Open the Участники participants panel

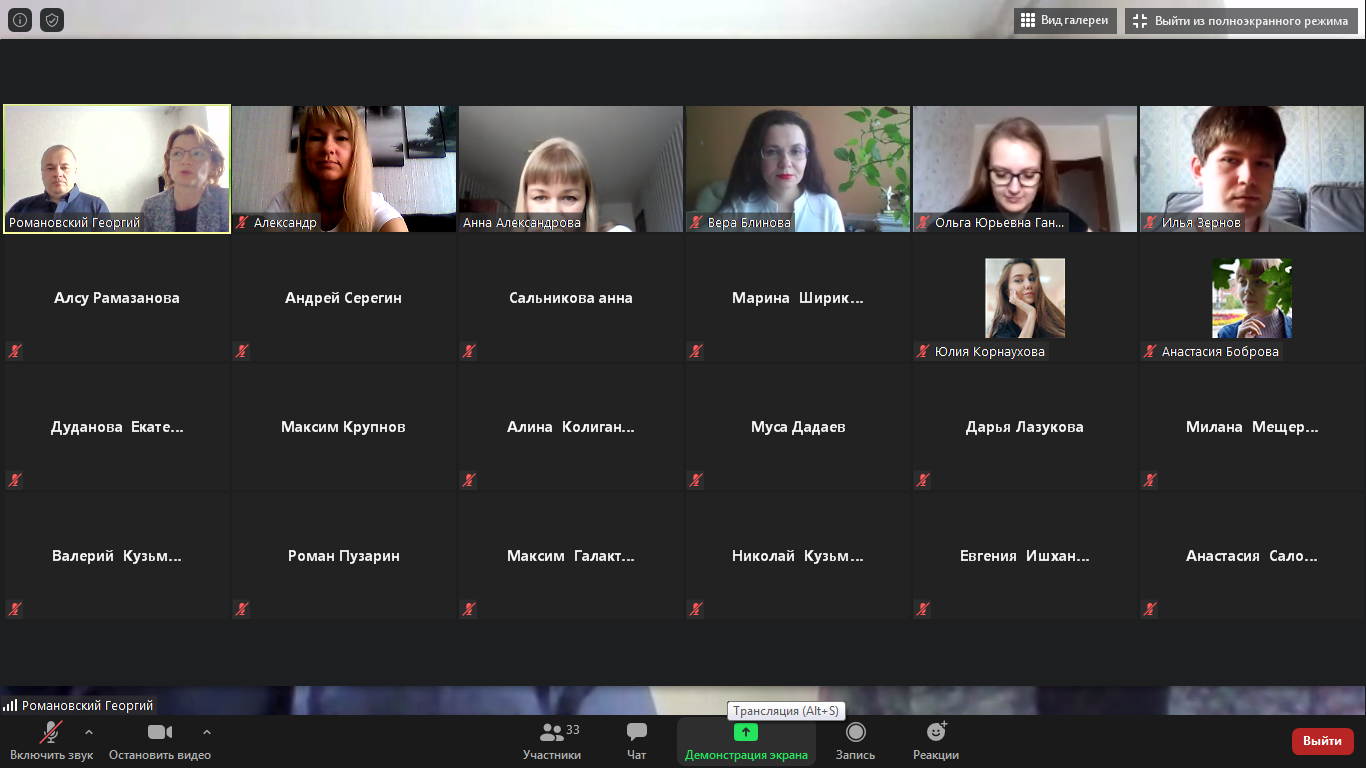coord(552,741)
